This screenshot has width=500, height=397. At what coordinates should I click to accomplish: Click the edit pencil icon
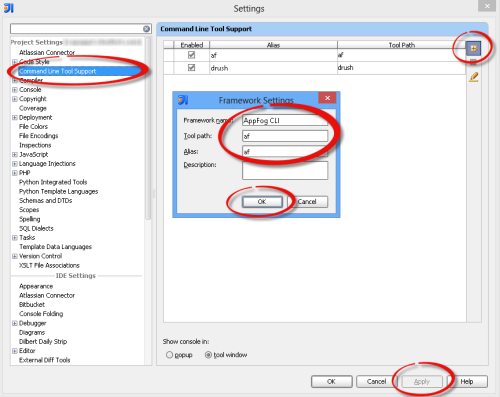coord(474,77)
